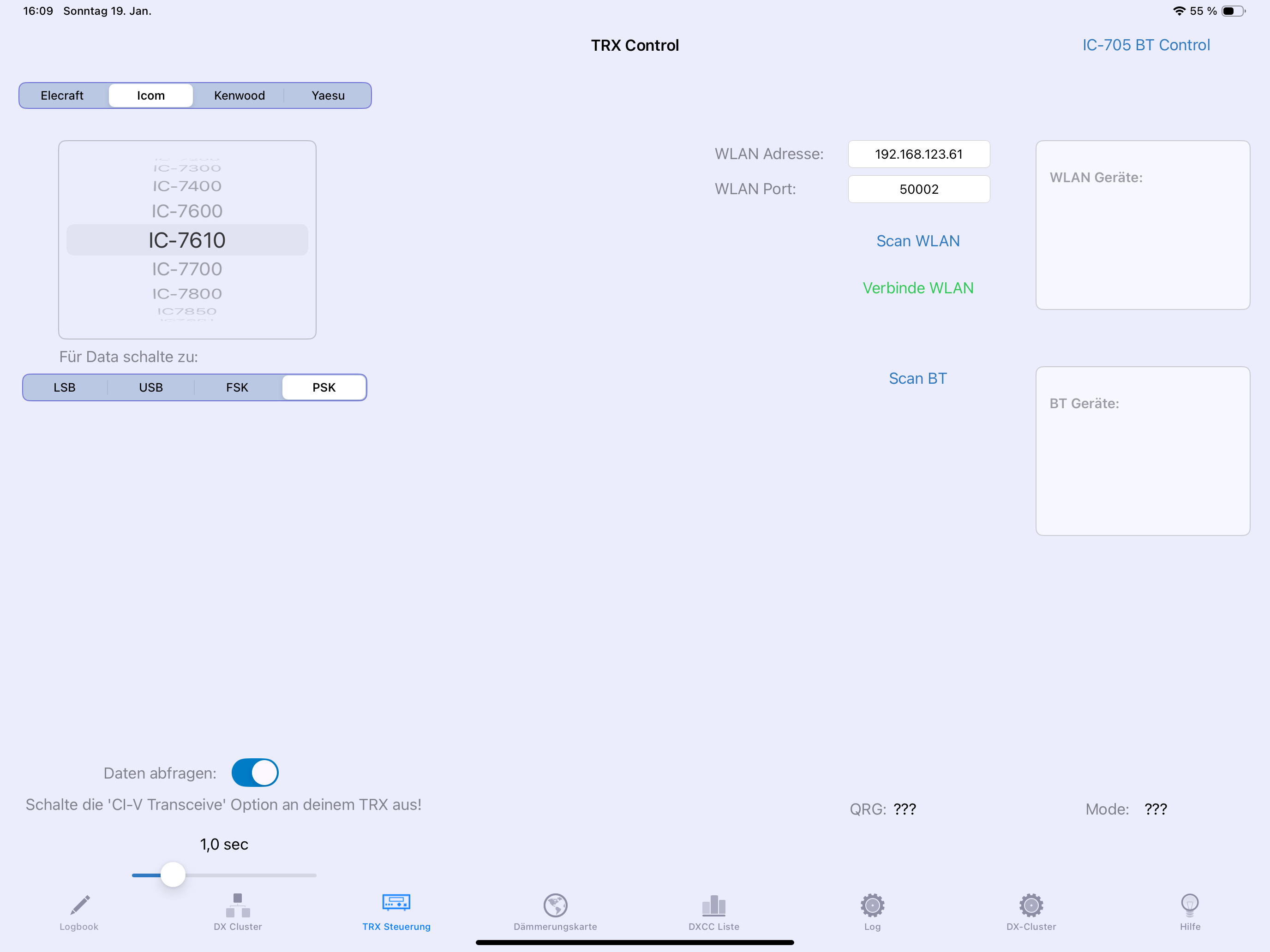1270x952 pixels.
Task: Open the Logbook pencil tab icon
Action: pos(80,905)
